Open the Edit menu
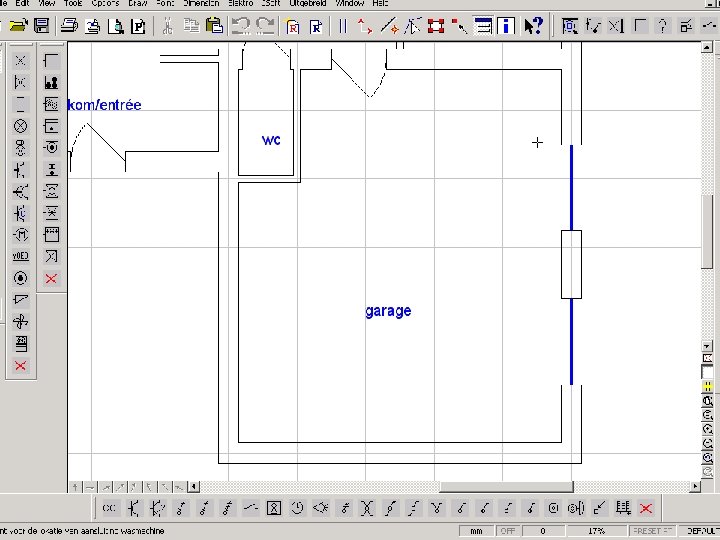720x540 pixels. 22,3
